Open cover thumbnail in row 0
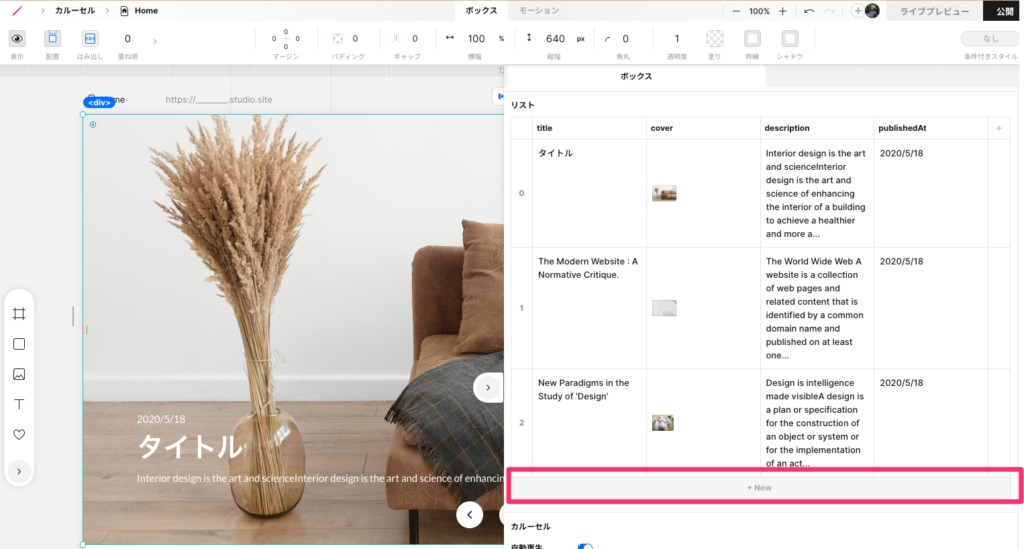Image resolution: width=1024 pixels, height=549 pixels. tap(664, 193)
